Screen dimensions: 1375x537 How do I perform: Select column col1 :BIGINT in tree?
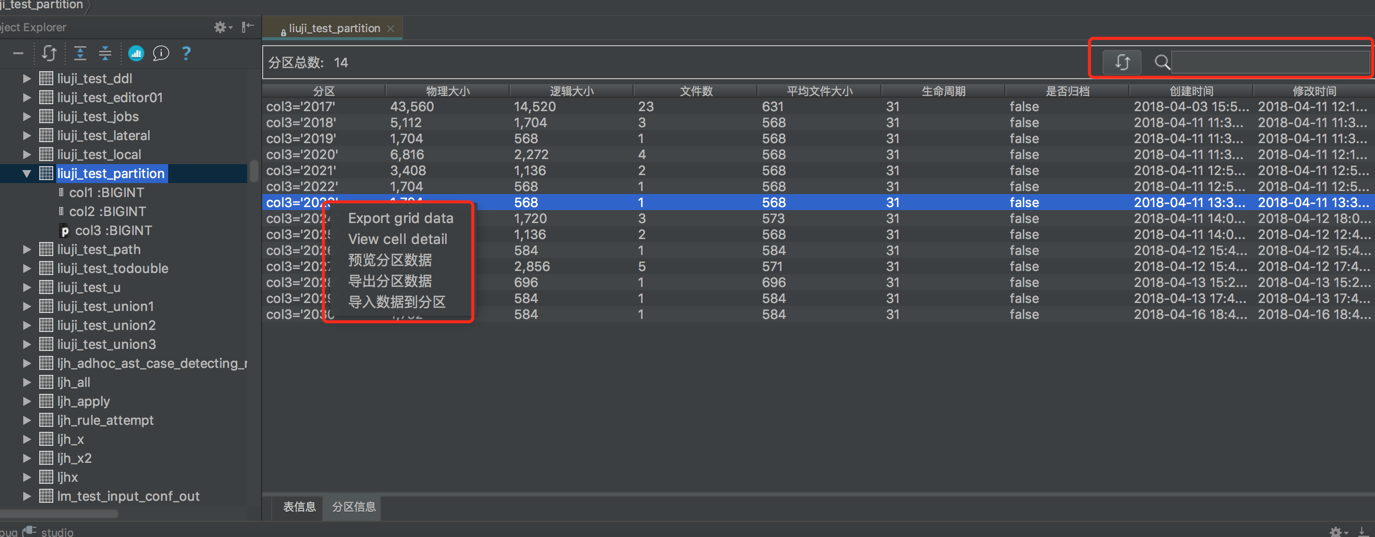(106, 192)
